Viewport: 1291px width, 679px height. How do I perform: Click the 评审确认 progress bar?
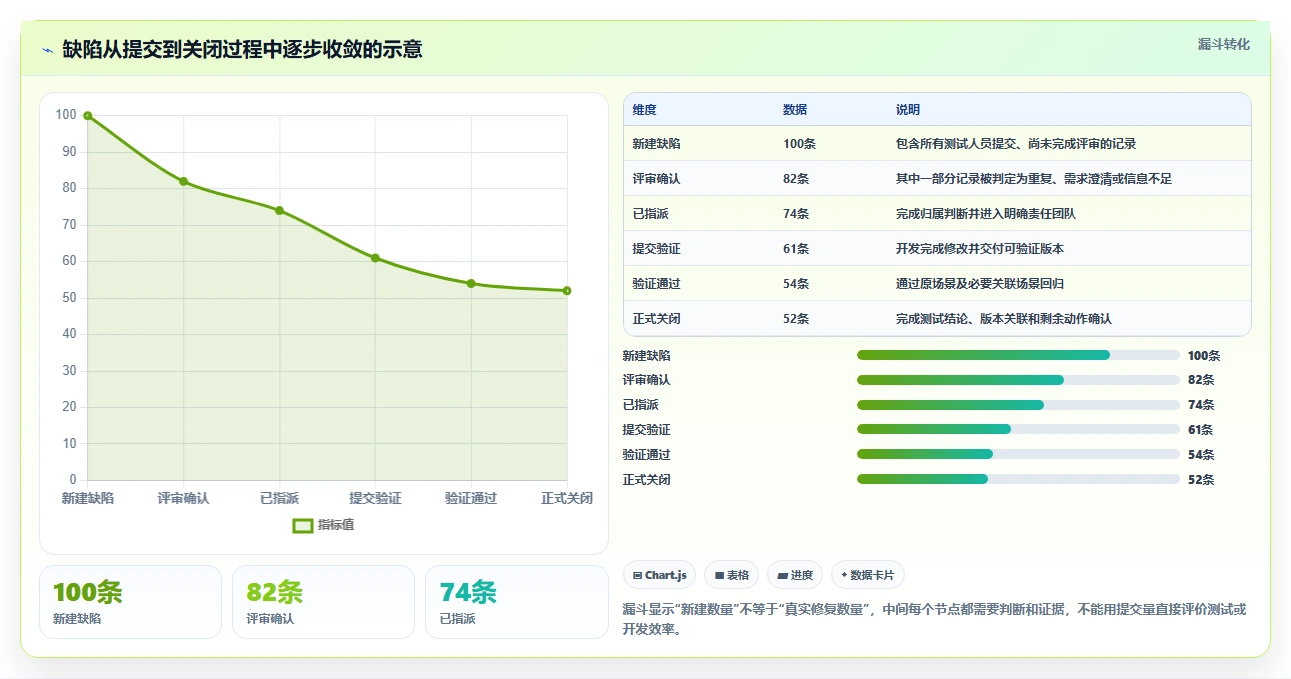tap(1018, 380)
